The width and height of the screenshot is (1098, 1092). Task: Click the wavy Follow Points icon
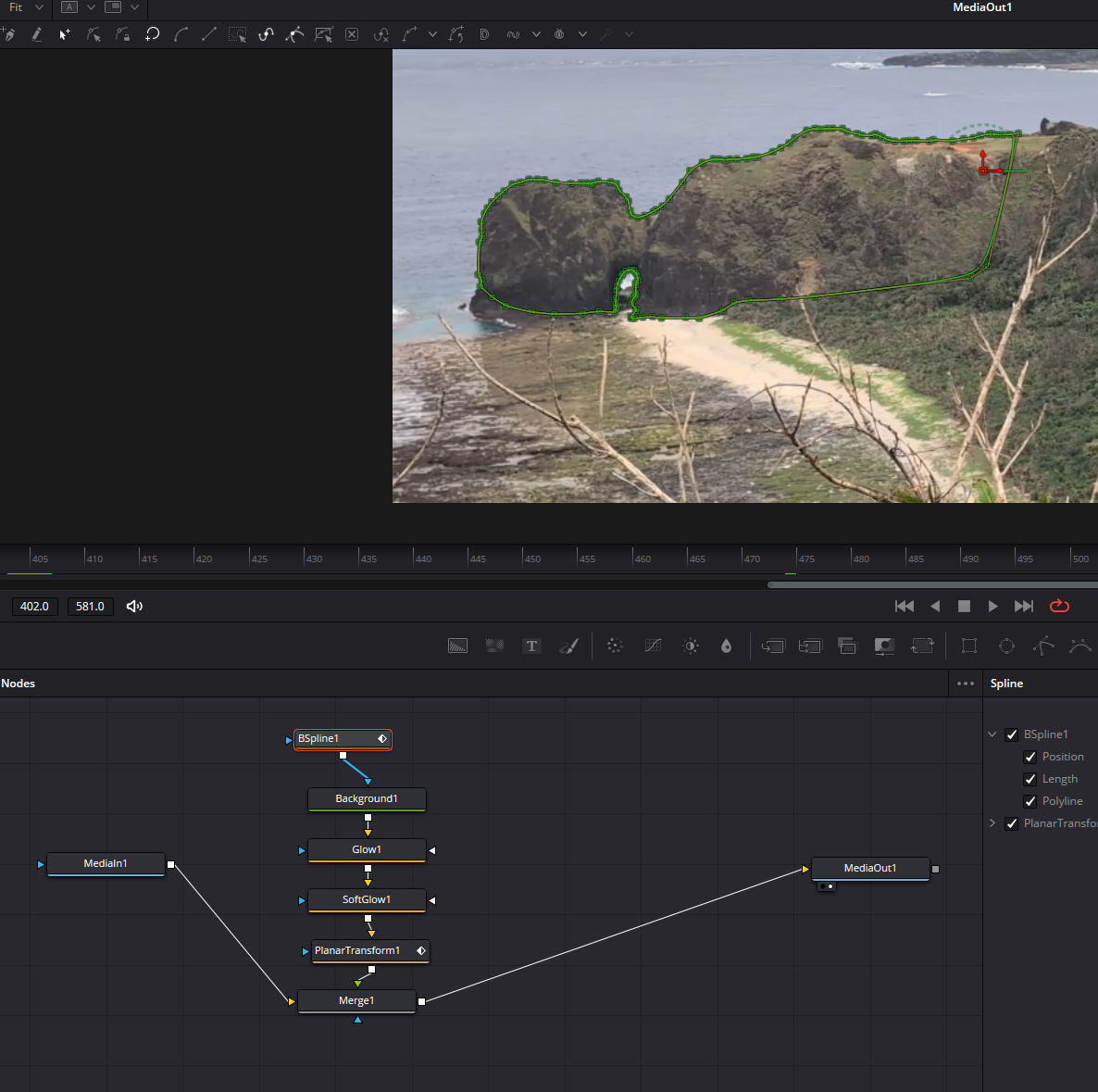pos(513,34)
